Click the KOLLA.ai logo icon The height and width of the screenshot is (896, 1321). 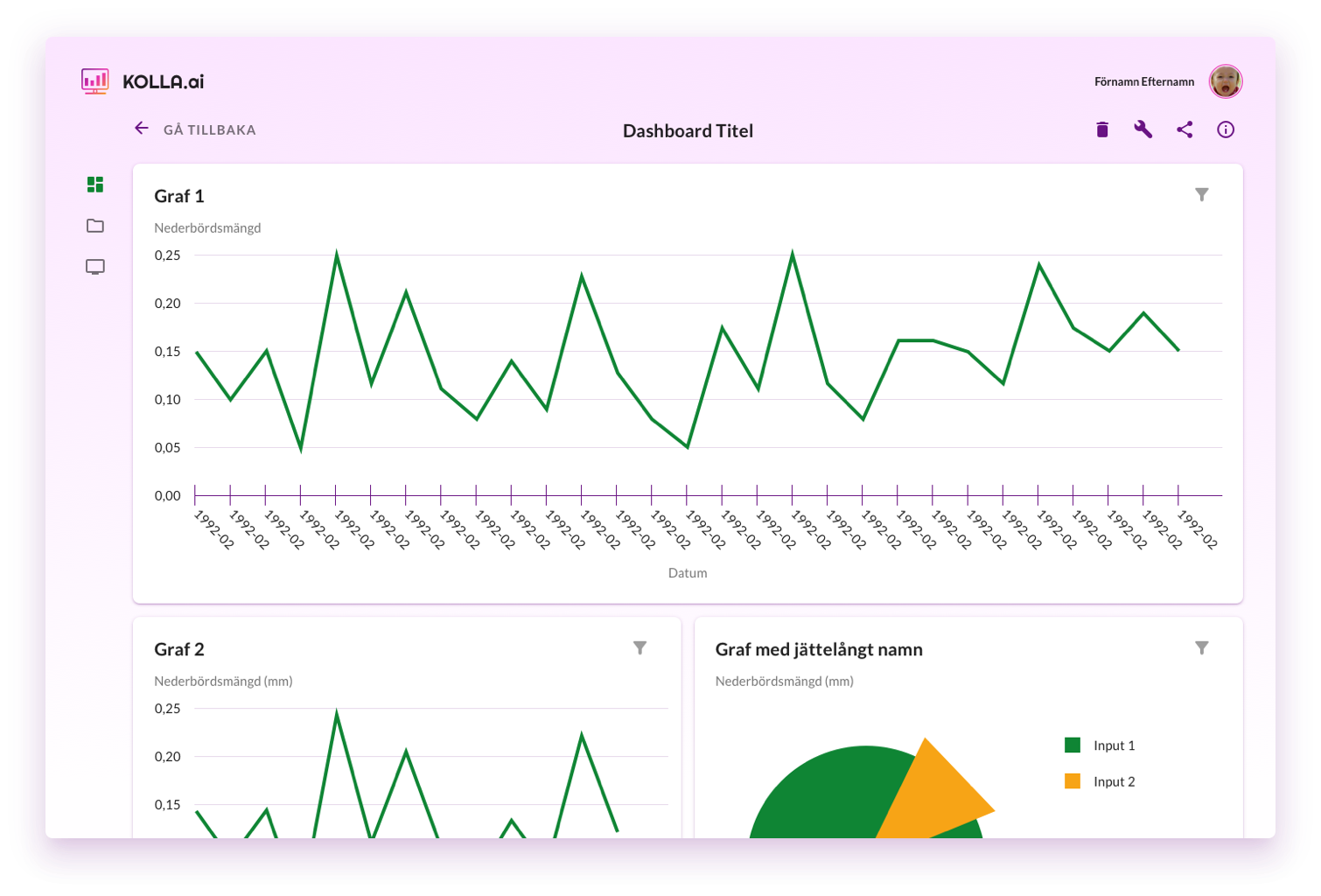(95, 81)
